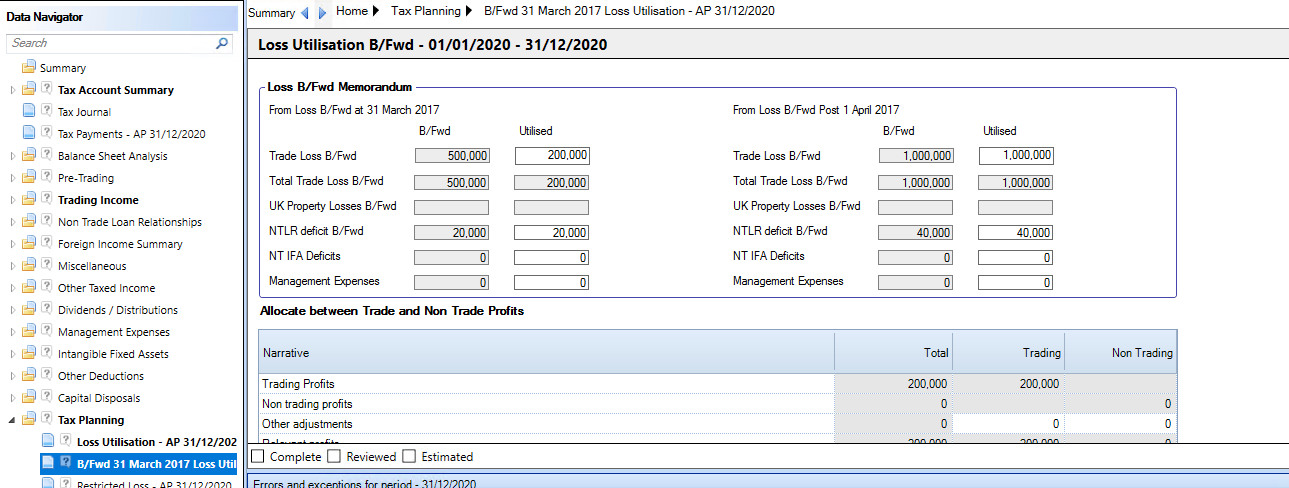Click the Total column header
The width and height of the screenshot is (1289, 488).
click(x=892, y=352)
